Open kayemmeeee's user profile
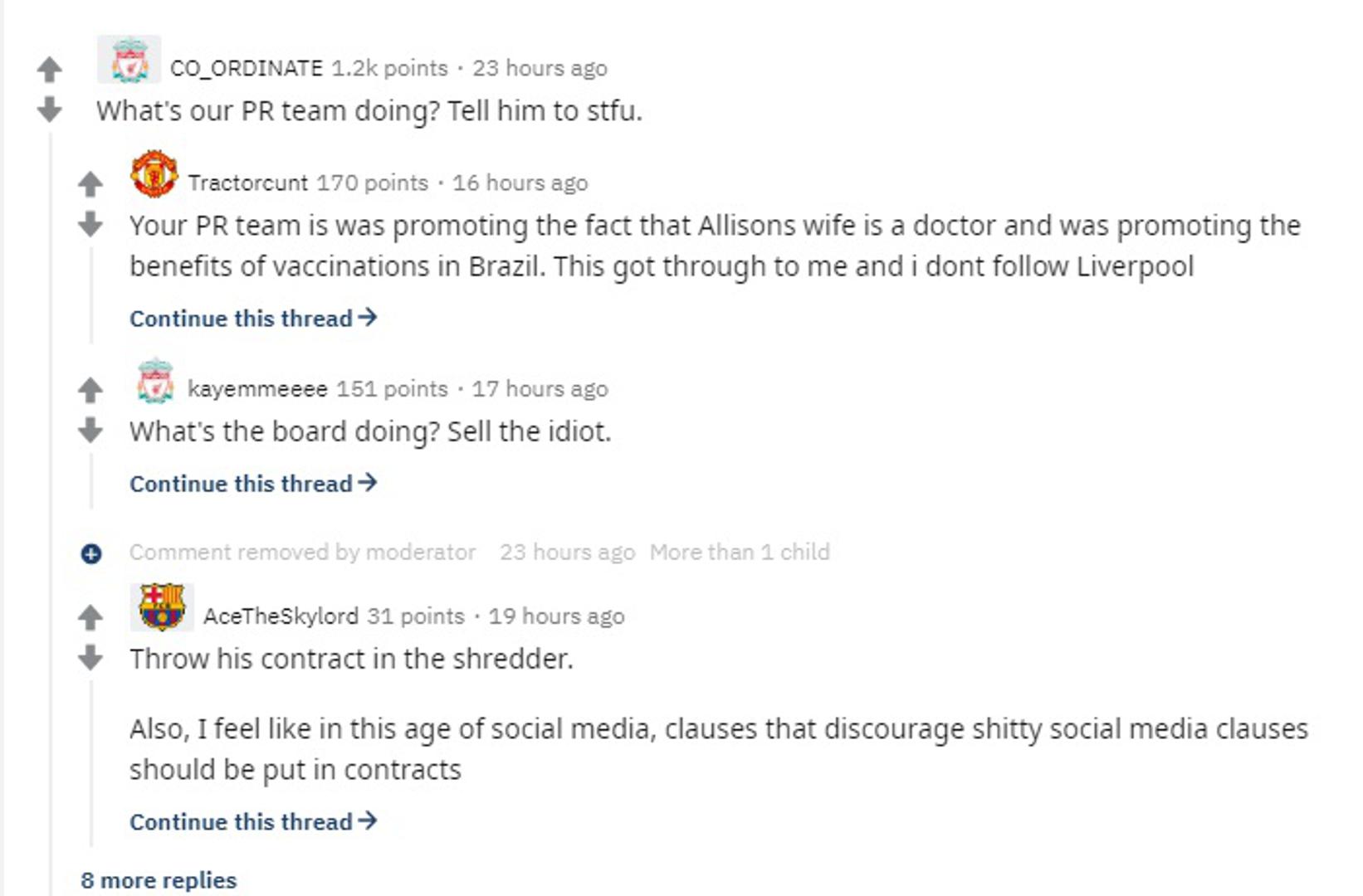Viewport: 1363px width, 896px height. [257, 388]
